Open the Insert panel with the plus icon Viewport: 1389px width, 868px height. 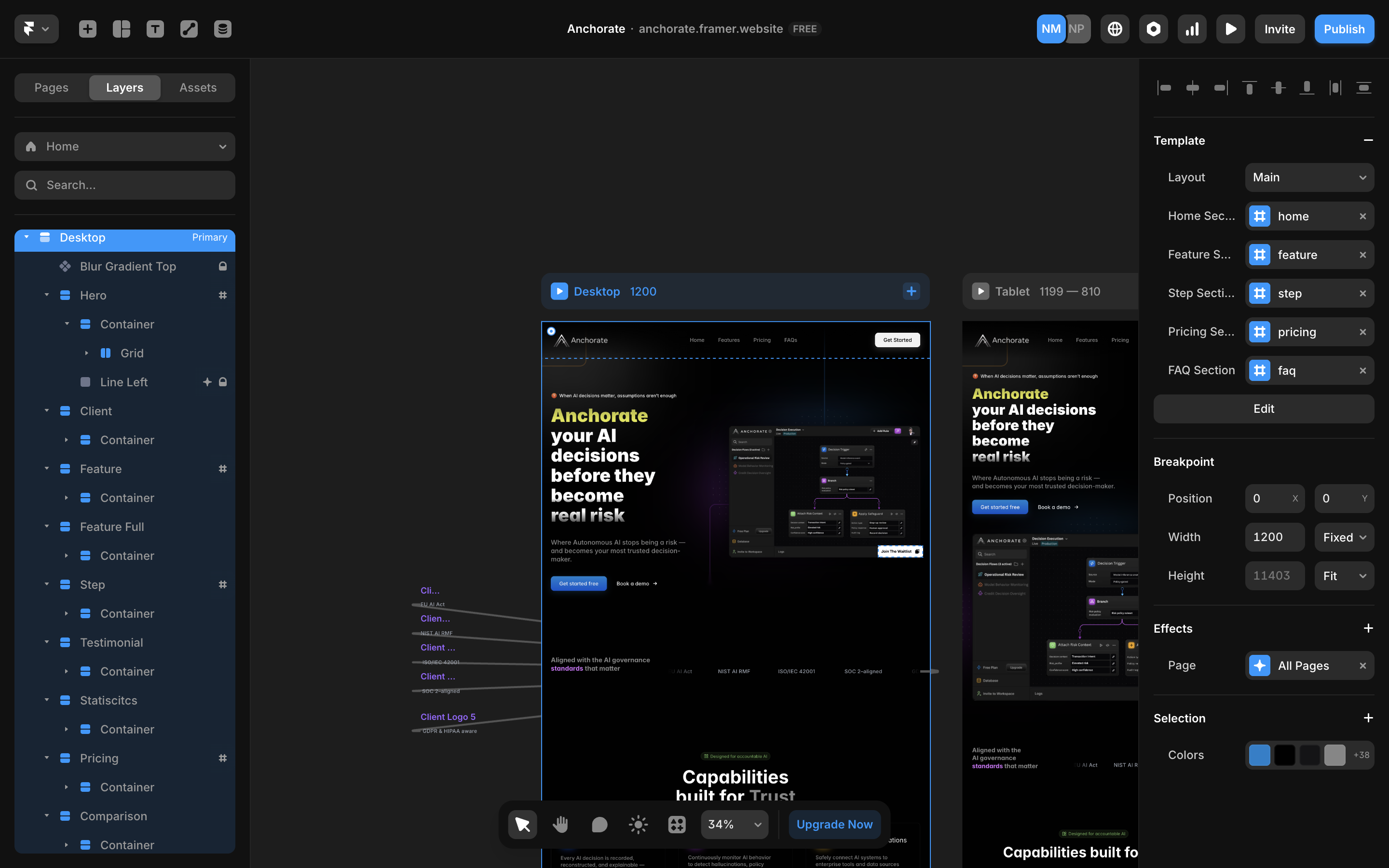click(87, 29)
